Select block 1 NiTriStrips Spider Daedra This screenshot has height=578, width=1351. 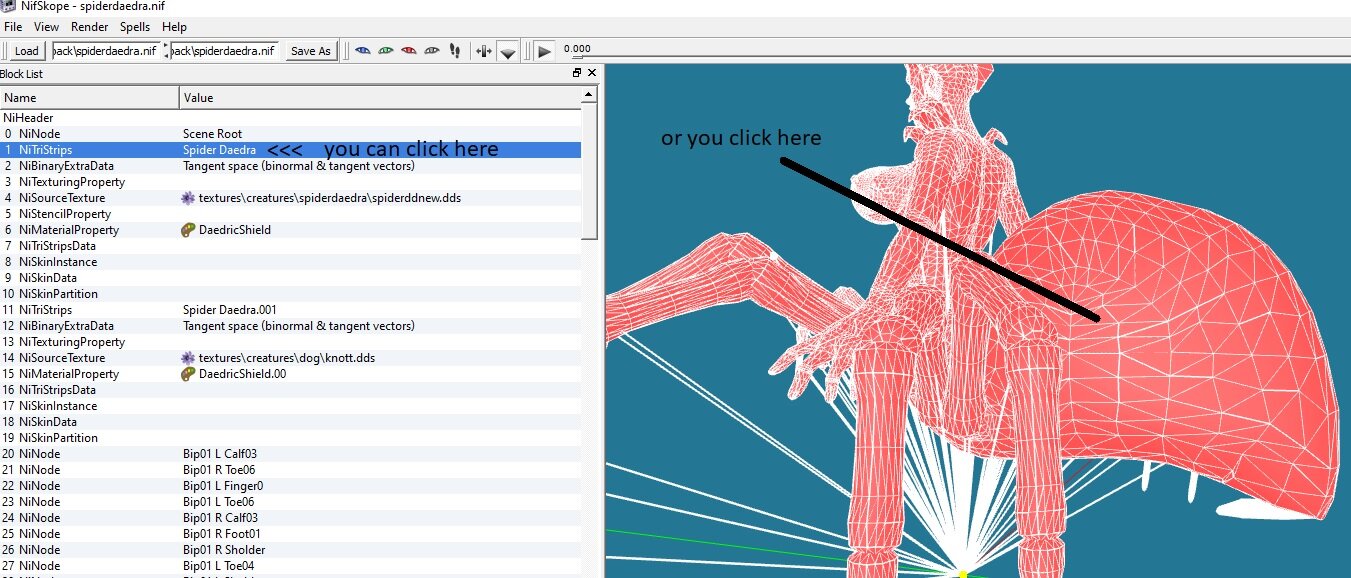click(x=290, y=149)
